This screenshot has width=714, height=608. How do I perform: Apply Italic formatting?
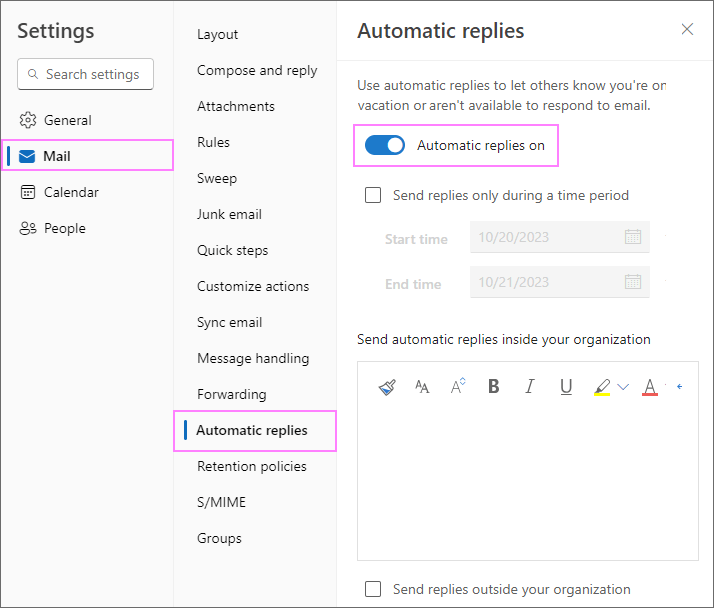coord(530,387)
